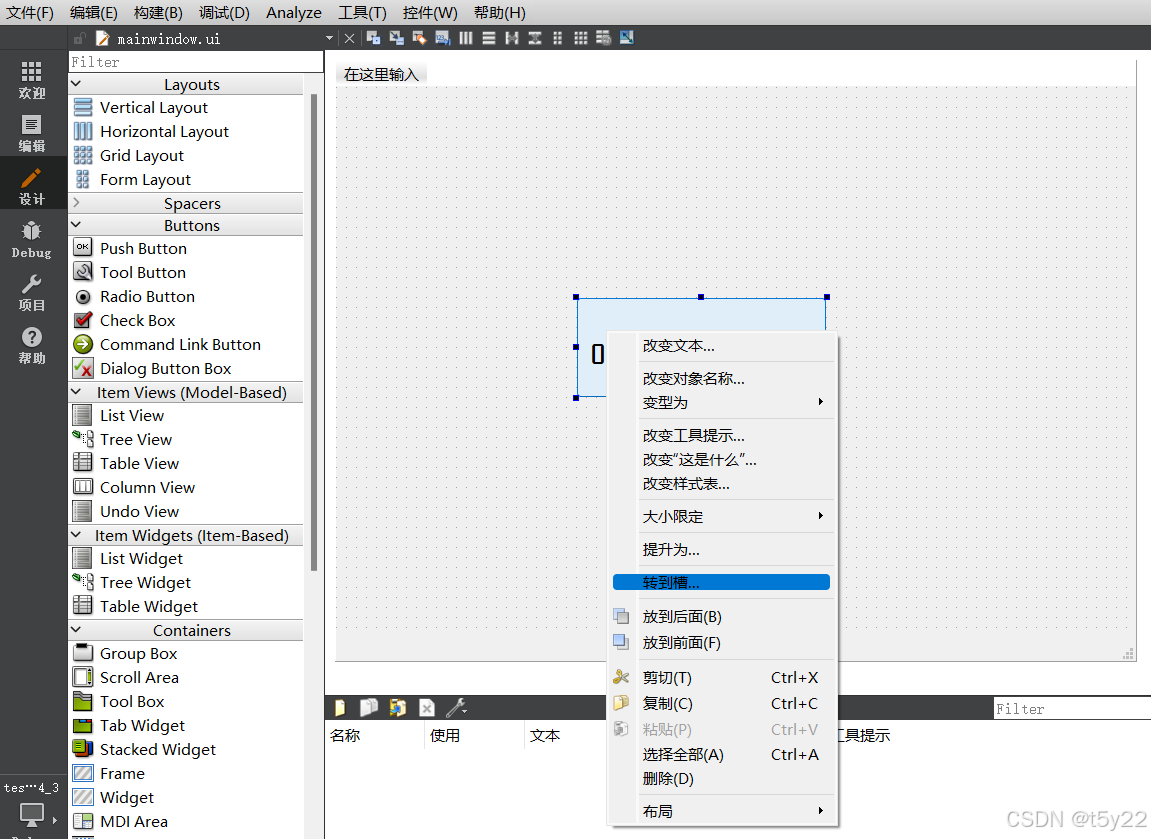
Task: Select the 设计 design mode icon
Action: point(32,186)
